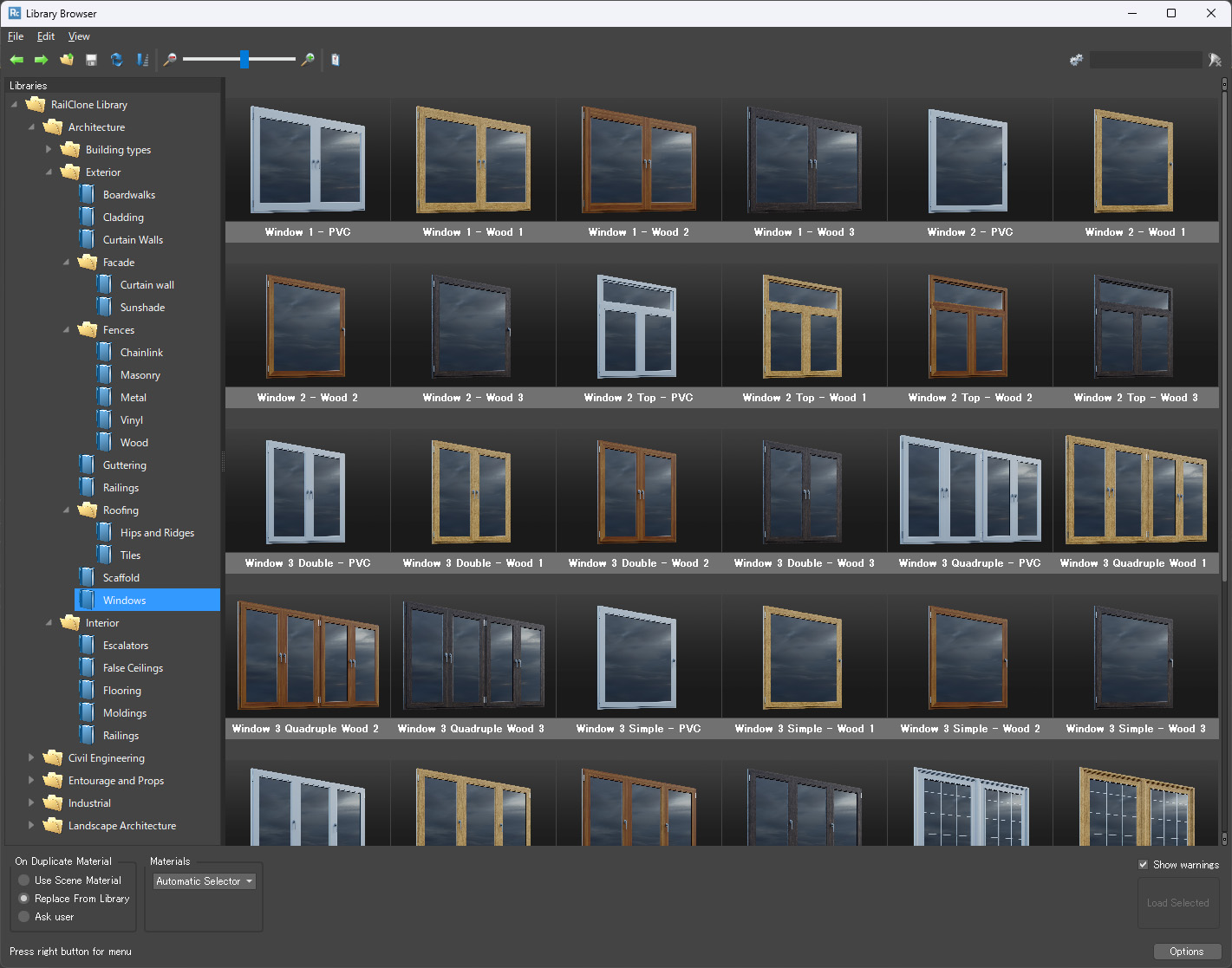Click the blue refresh icon

click(x=116, y=60)
